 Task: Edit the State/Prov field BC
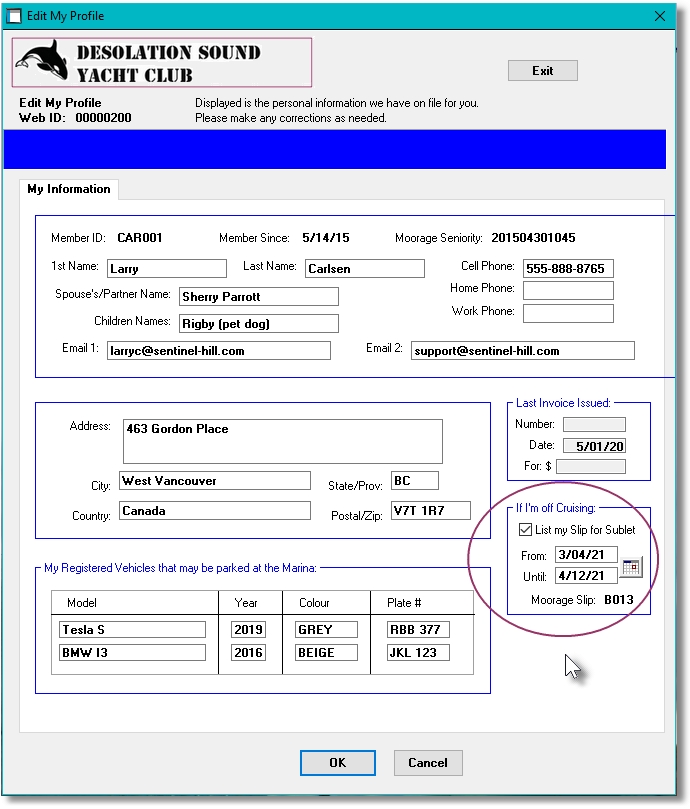(415, 481)
